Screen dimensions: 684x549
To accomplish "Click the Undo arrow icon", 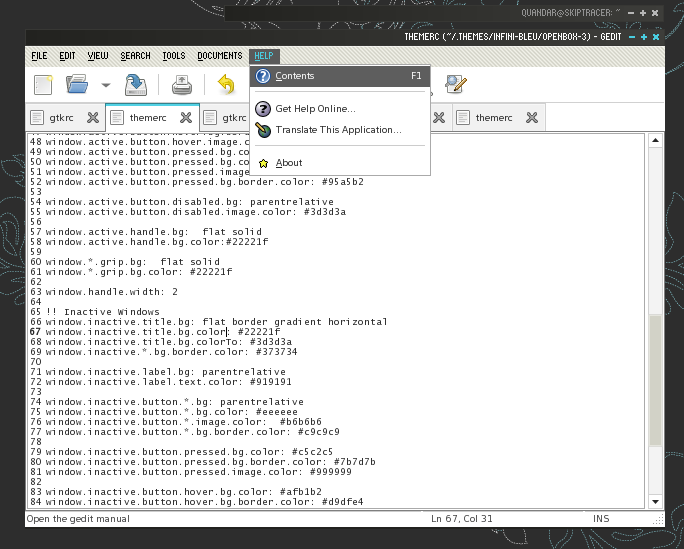I will pos(226,84).
